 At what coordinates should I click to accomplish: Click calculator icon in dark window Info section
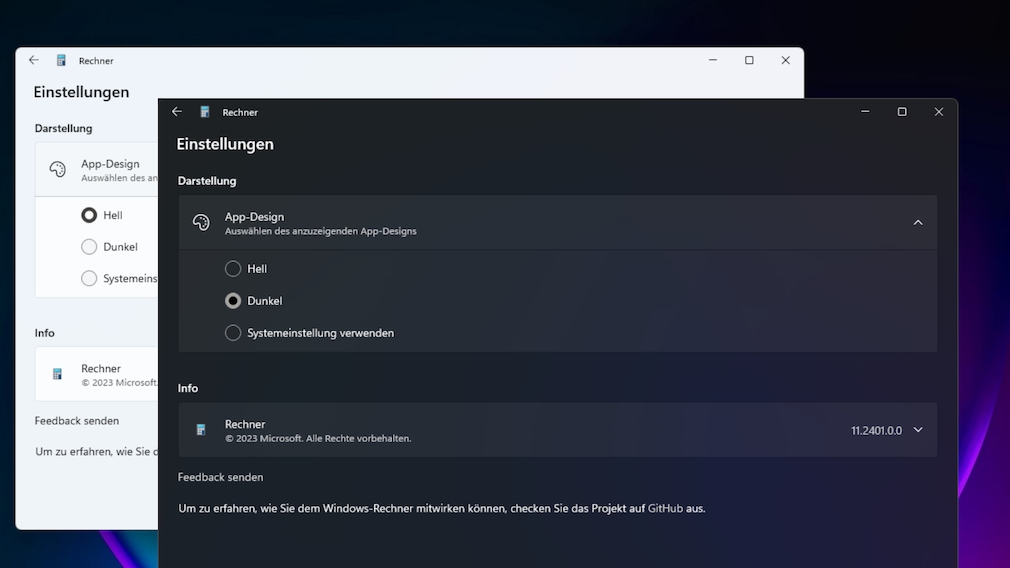click(x=201, y=430)
